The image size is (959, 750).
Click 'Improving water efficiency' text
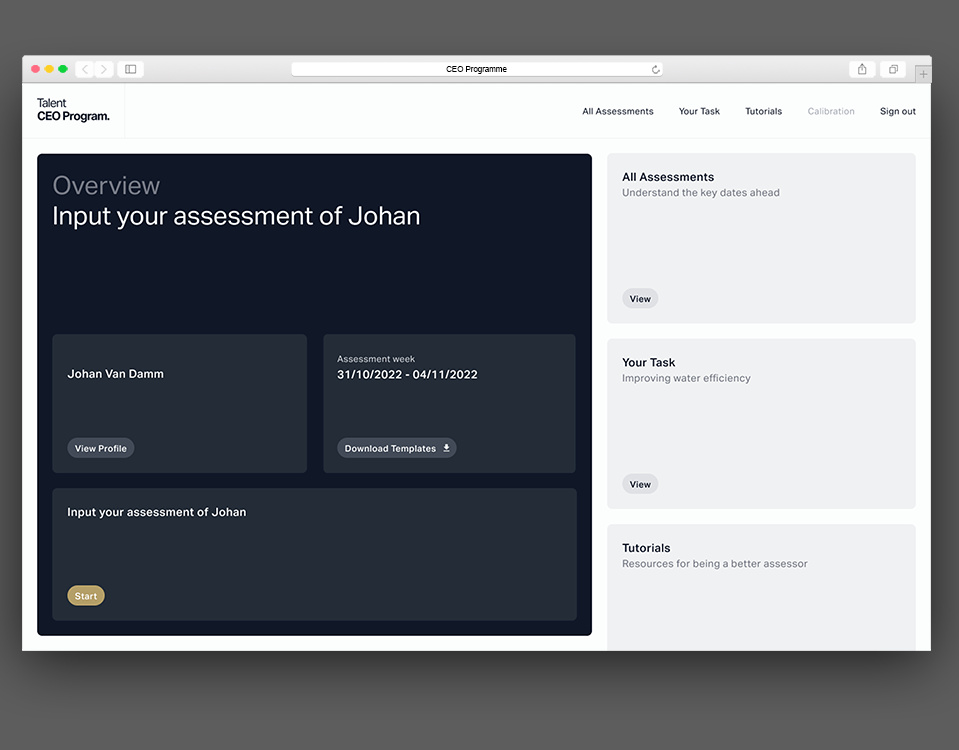[686, 378]
